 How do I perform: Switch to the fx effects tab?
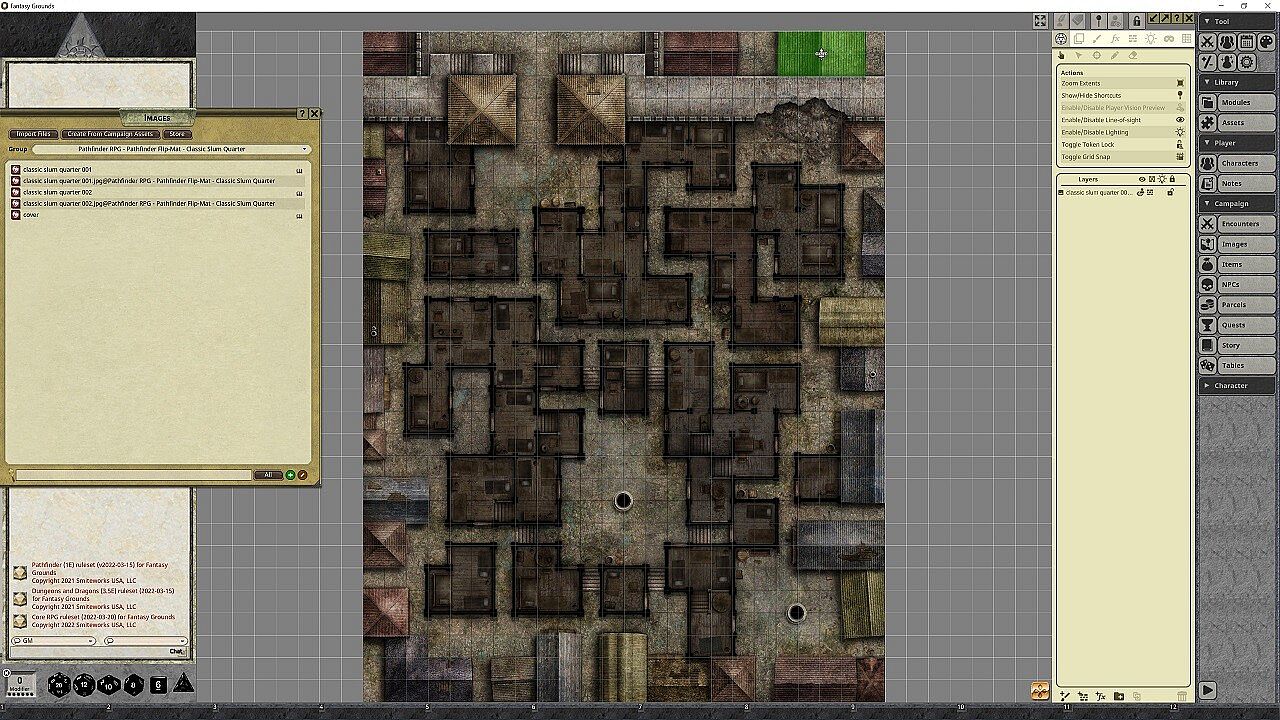[1115, 39]
